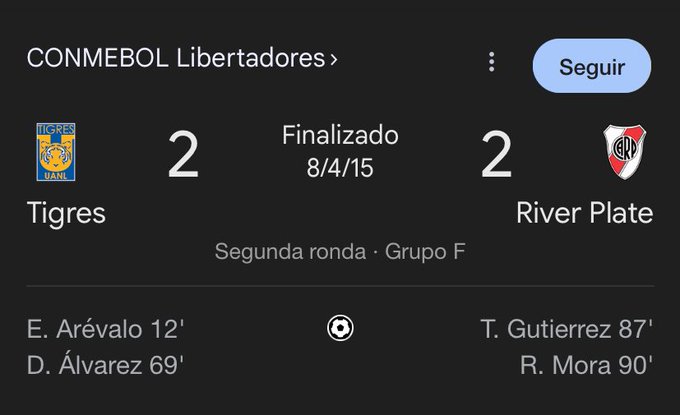The width and height of the screenshot is (680, 415).
Task: Select scorer D. Álvarez 69'
Action: pos(105,364)
